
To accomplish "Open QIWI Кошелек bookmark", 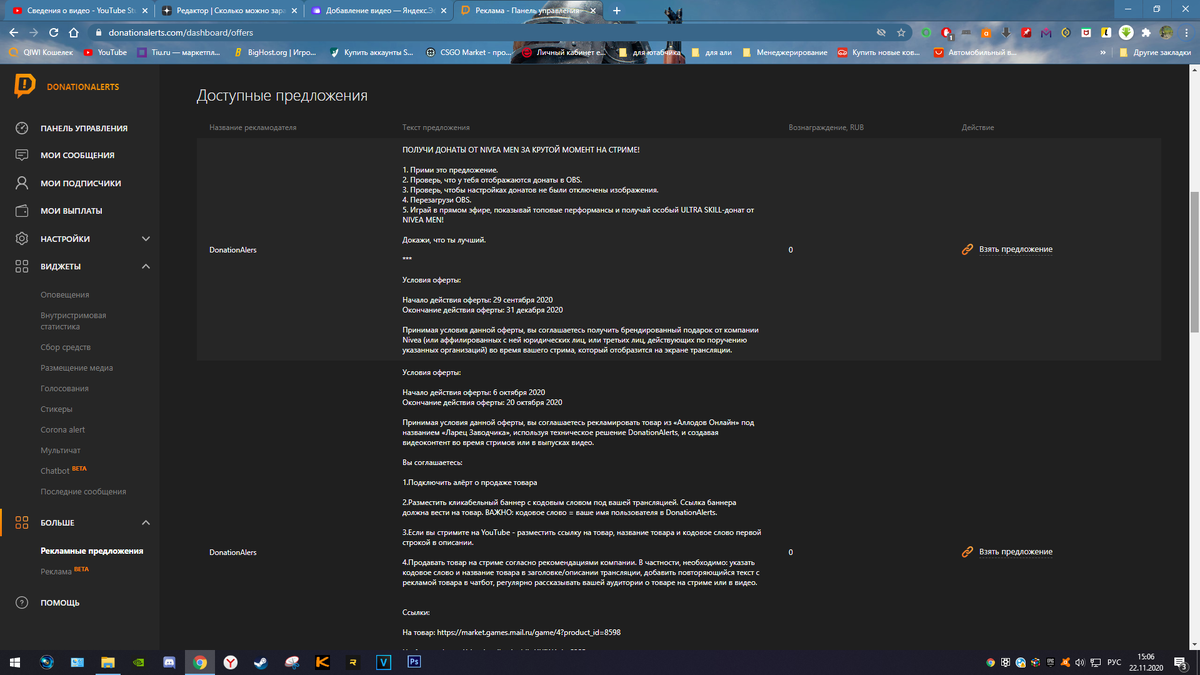I will point(41,52).
